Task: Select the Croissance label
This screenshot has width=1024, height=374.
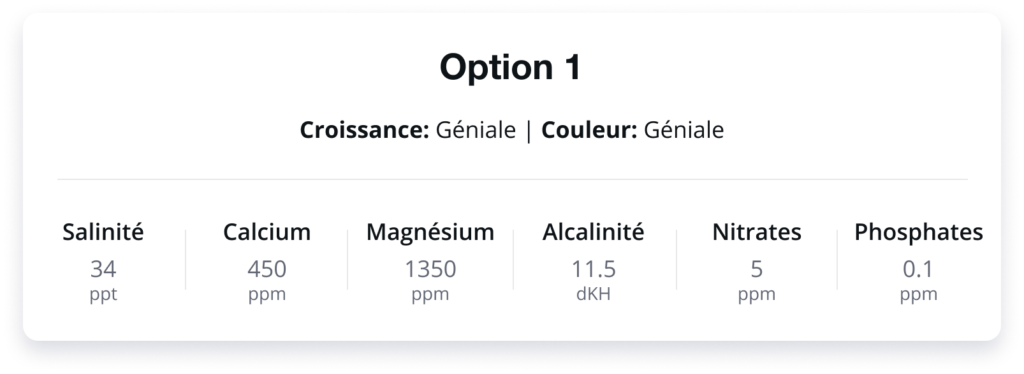Action: (364, 130)
